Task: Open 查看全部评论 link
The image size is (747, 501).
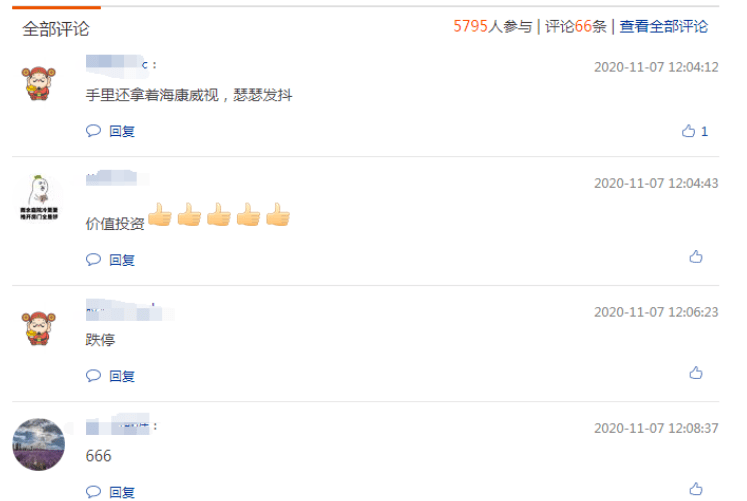Action: click(664, 27)
